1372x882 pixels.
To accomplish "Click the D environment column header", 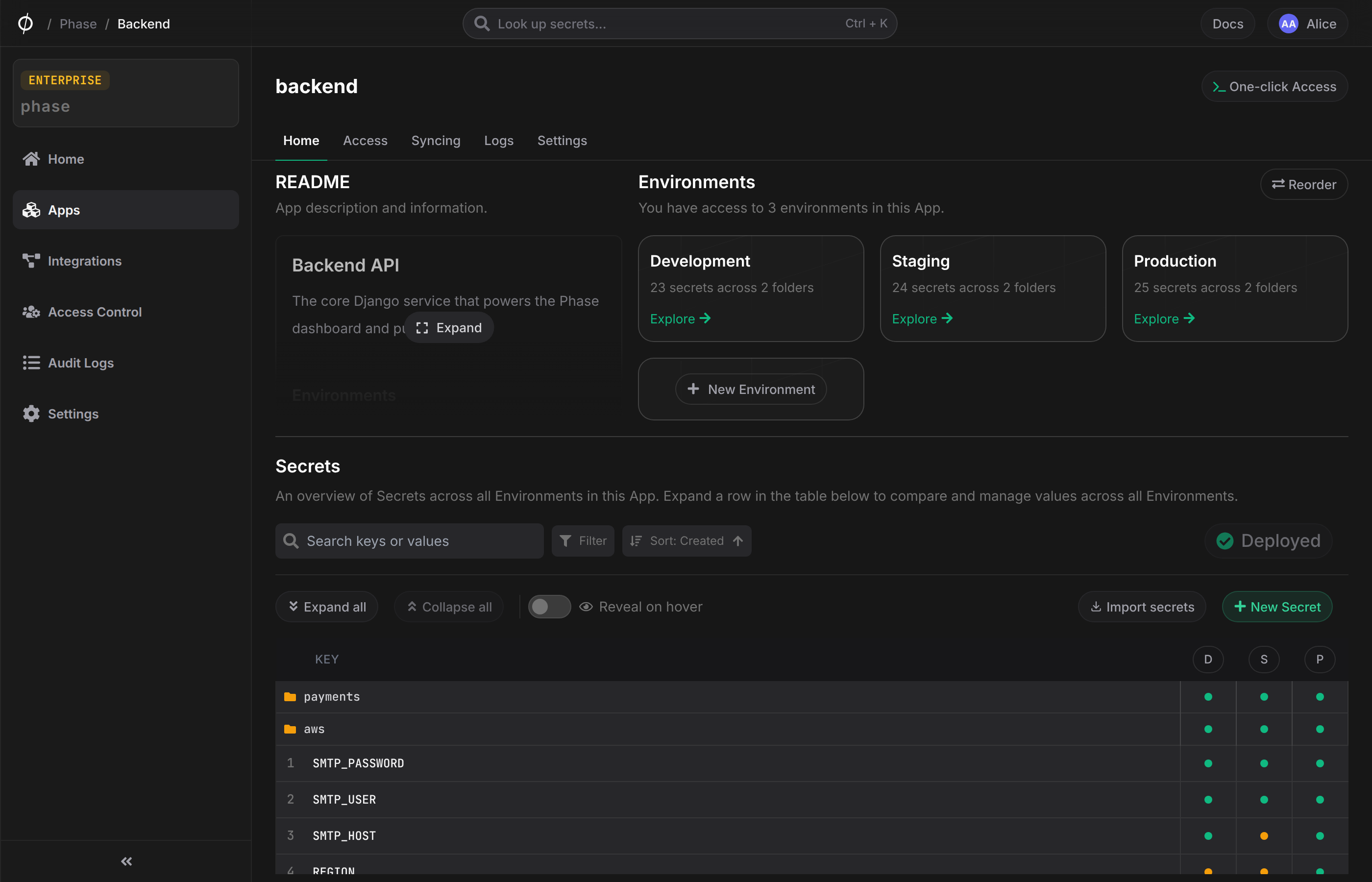I will point(1208,659).
